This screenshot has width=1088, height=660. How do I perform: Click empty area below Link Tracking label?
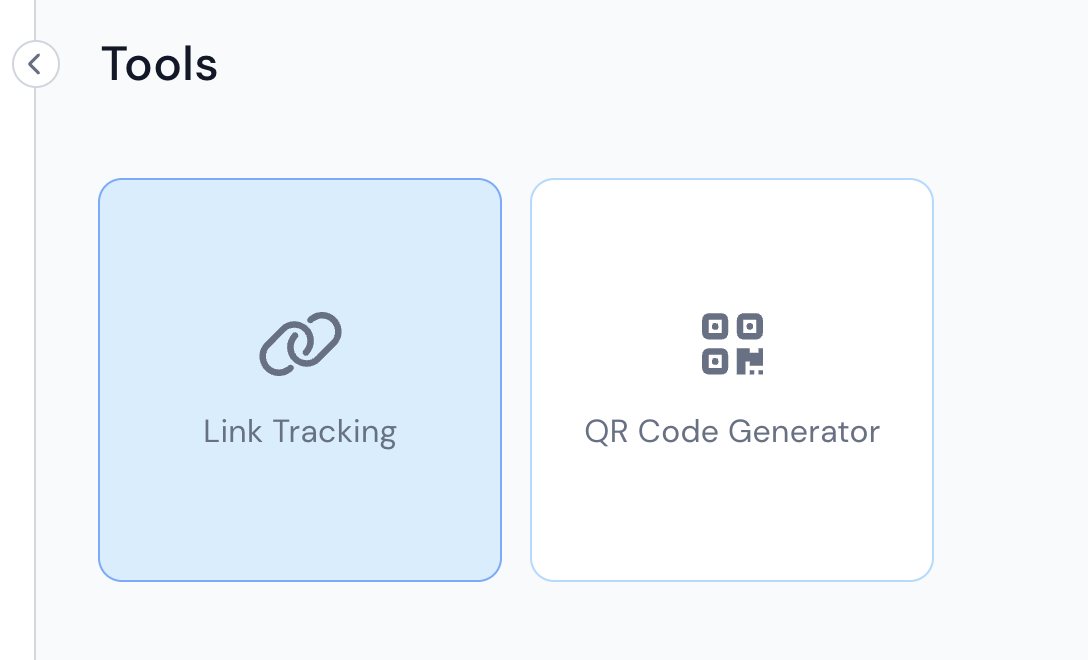click(300, 514)
